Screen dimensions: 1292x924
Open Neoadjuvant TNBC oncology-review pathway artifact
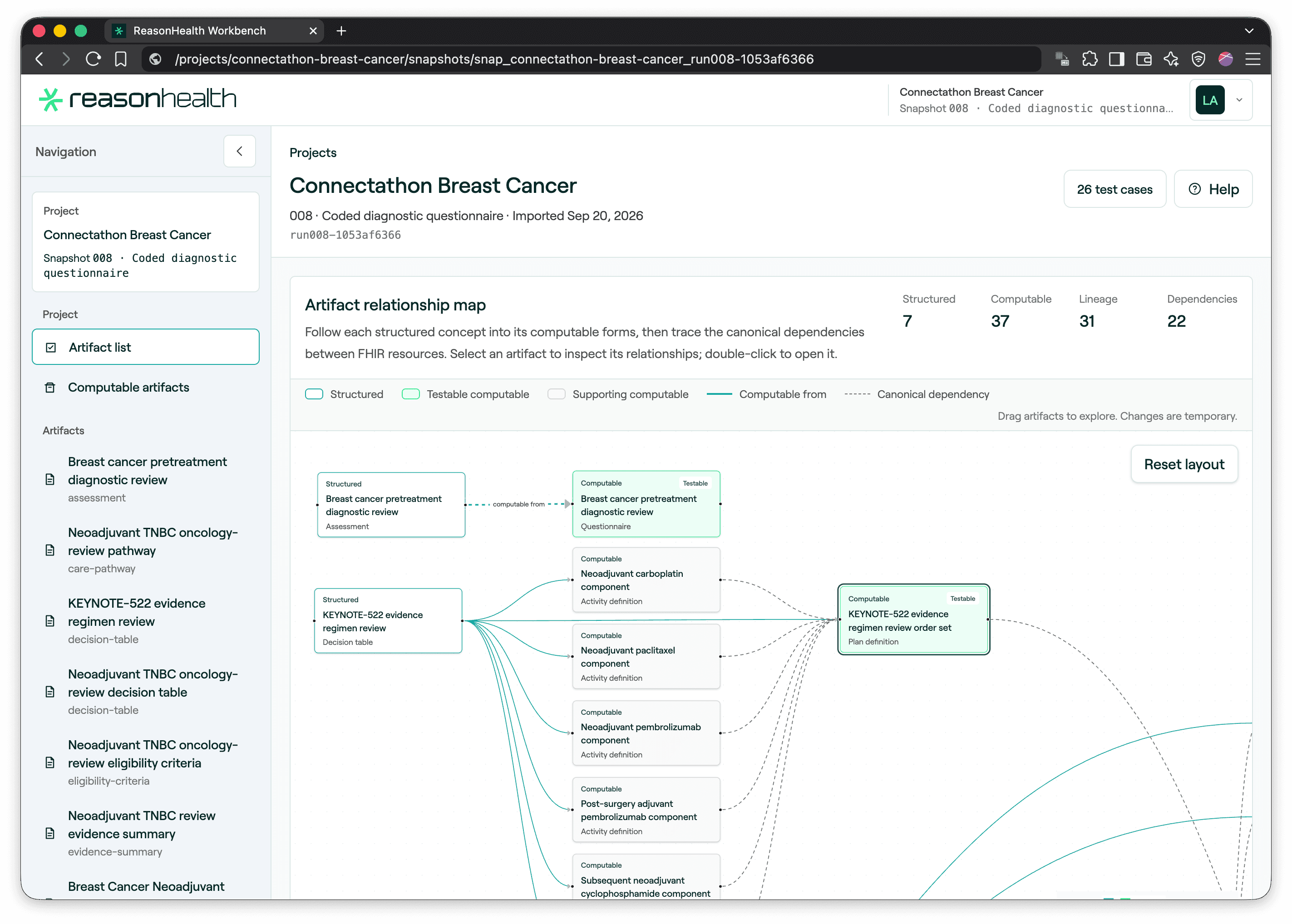tap(146, 550)
